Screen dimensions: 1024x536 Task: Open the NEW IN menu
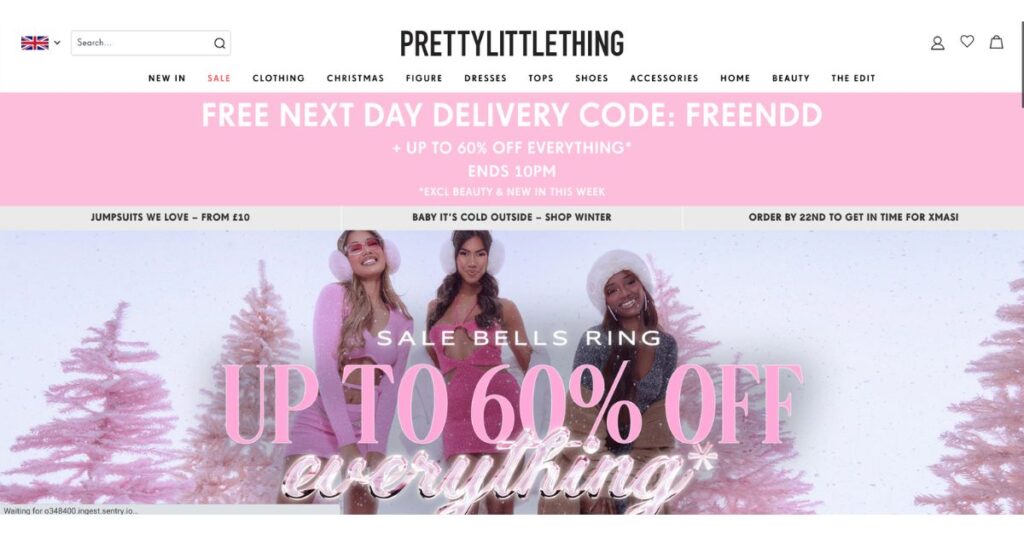tap(167, 78)
